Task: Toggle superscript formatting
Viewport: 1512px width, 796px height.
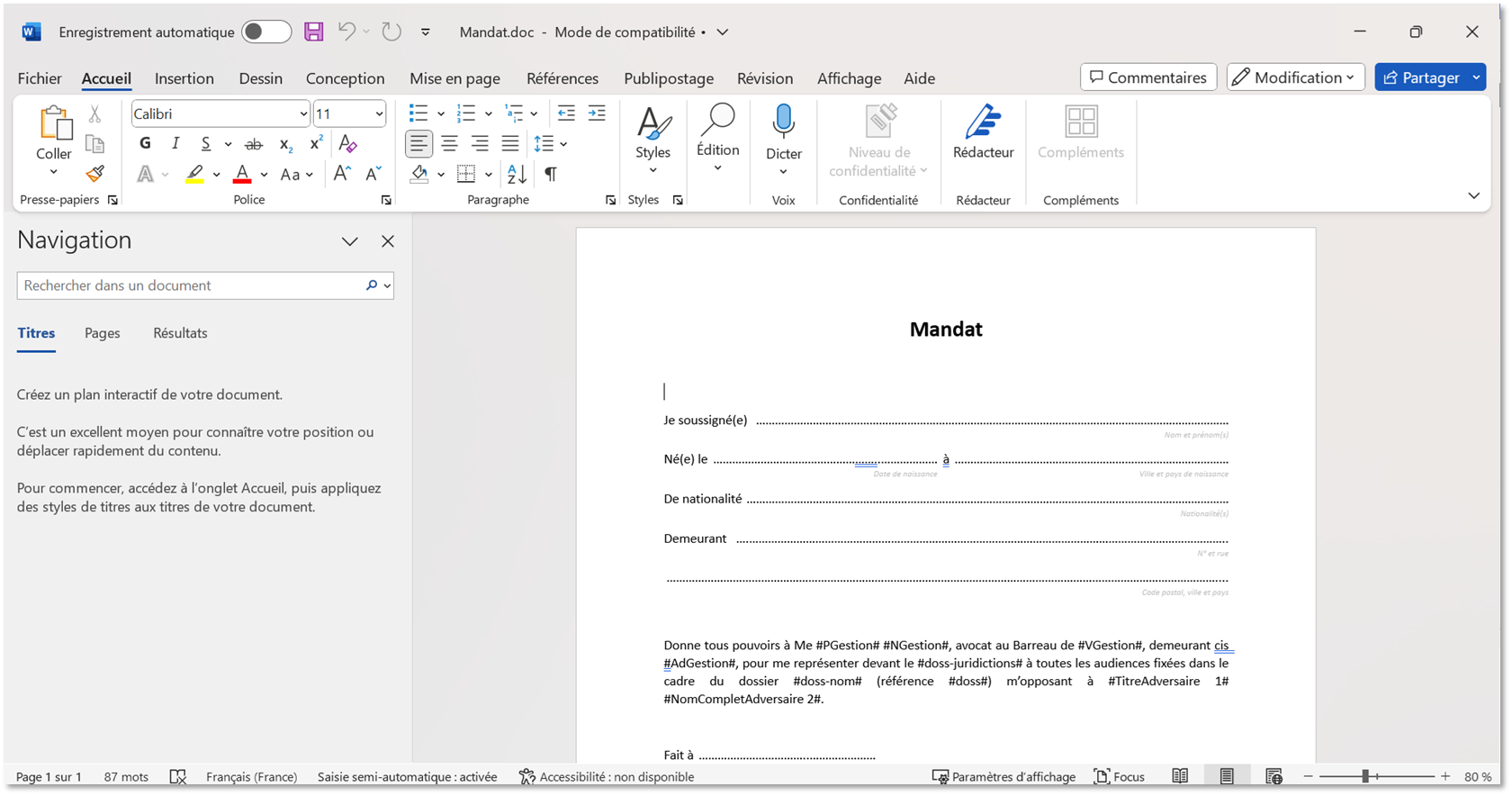Action: tap(316, 143)
